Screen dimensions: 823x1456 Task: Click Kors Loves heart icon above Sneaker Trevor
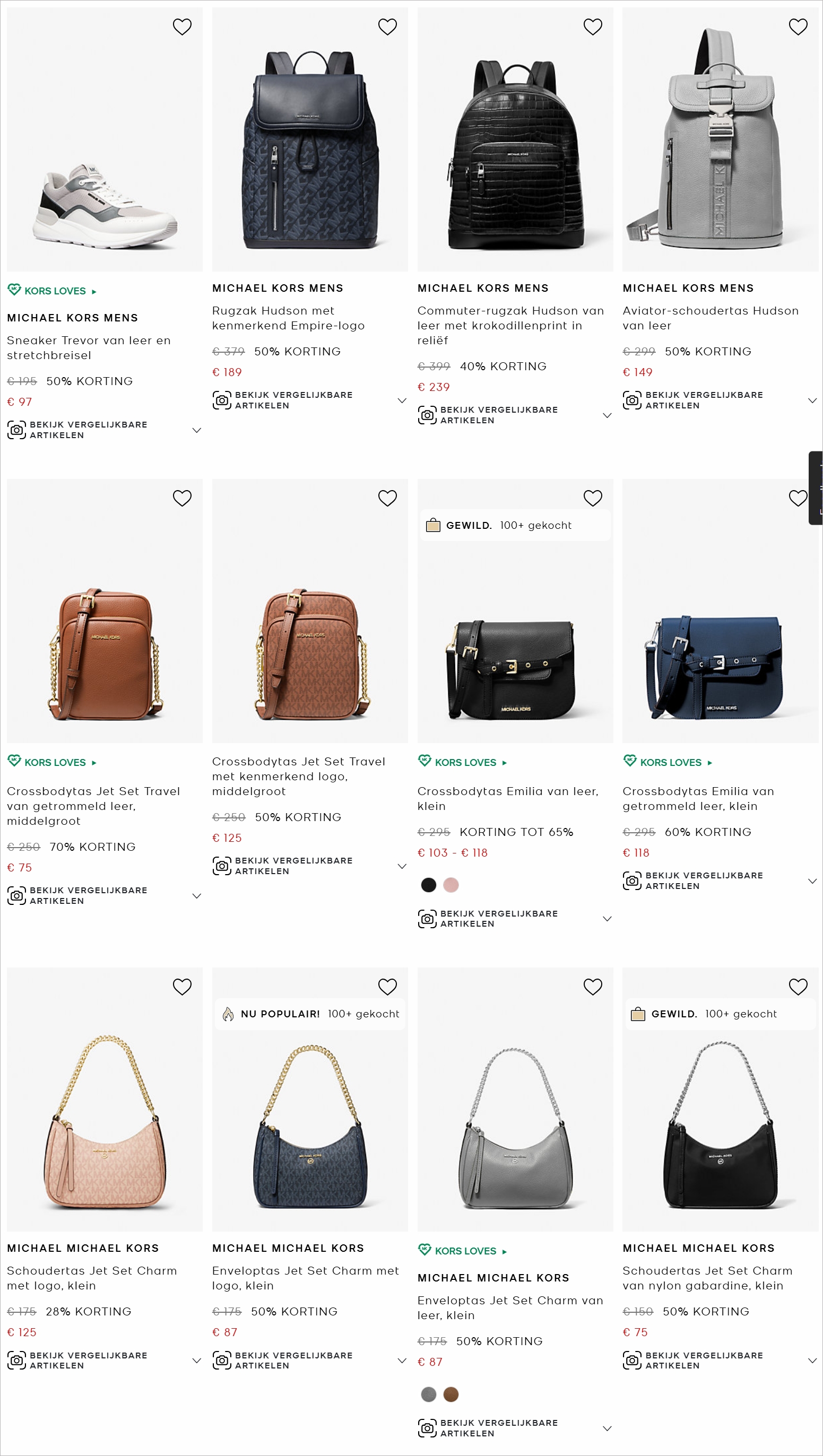14,290
